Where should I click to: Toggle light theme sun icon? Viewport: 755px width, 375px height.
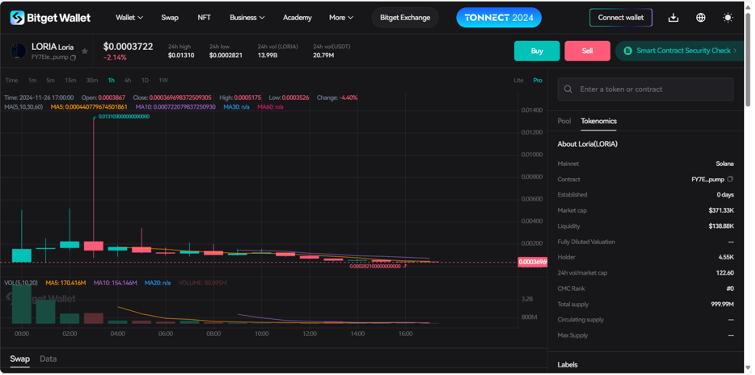click(x=728, y=18)
